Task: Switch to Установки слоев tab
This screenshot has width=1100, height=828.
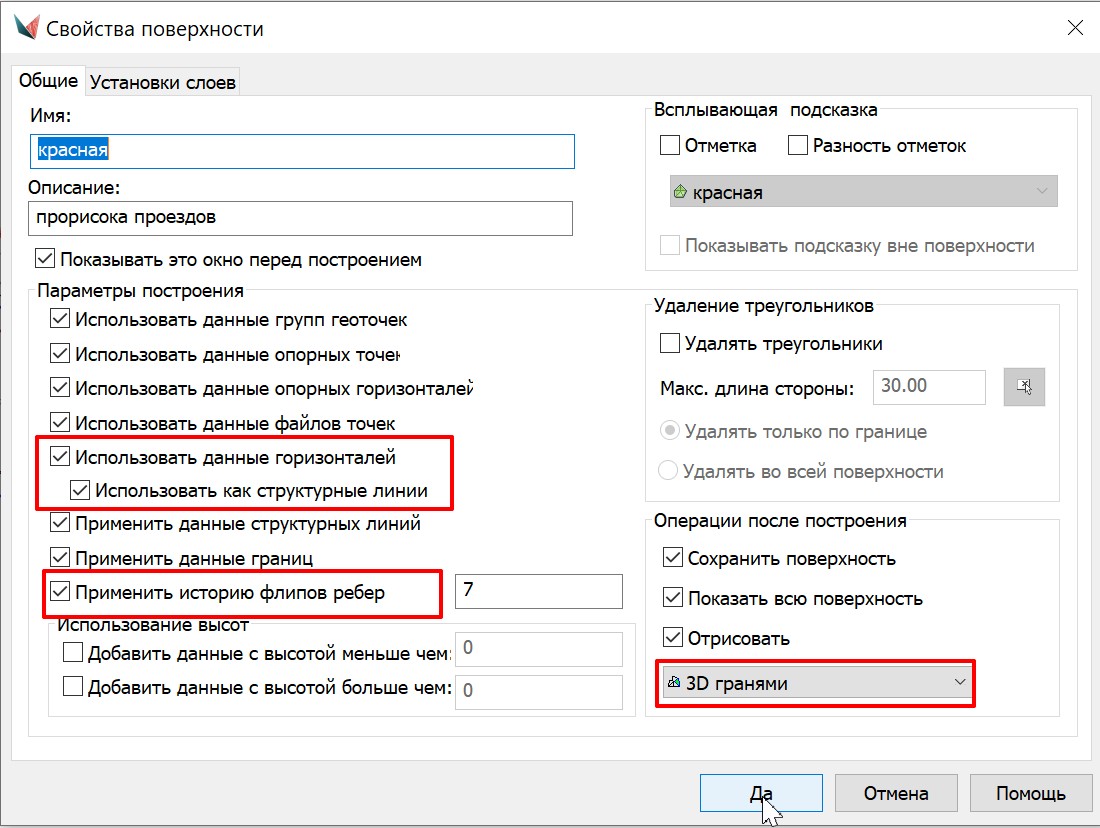Action: (x=163, y=82)
